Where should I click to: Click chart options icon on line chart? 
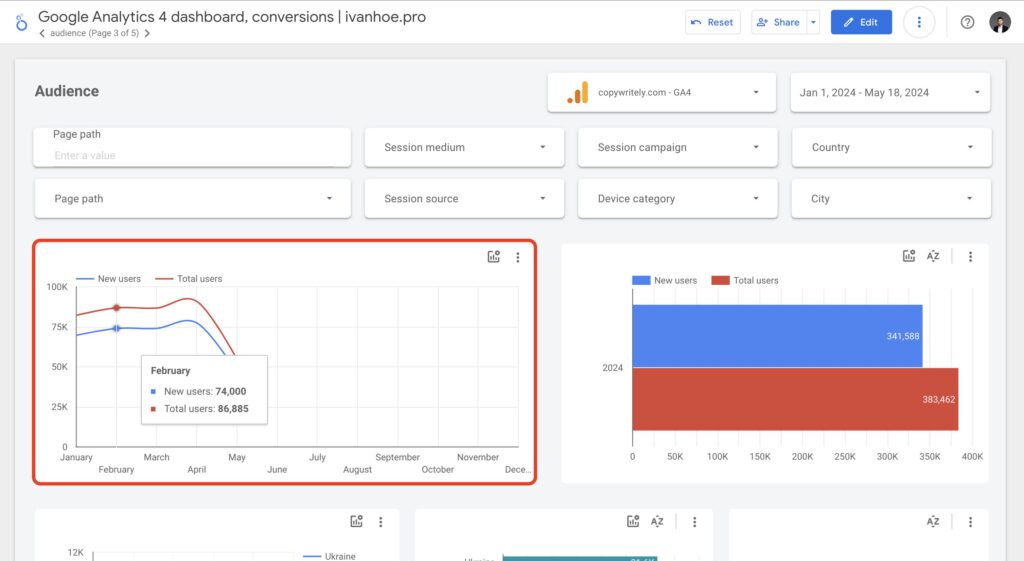coord(493,257)
